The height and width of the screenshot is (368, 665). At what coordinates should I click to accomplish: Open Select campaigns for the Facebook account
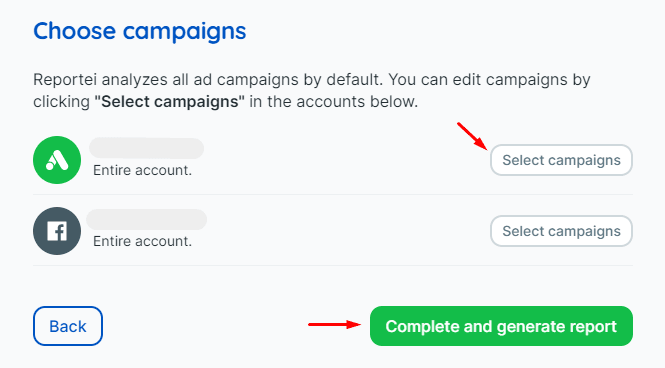tap(562, 231)
